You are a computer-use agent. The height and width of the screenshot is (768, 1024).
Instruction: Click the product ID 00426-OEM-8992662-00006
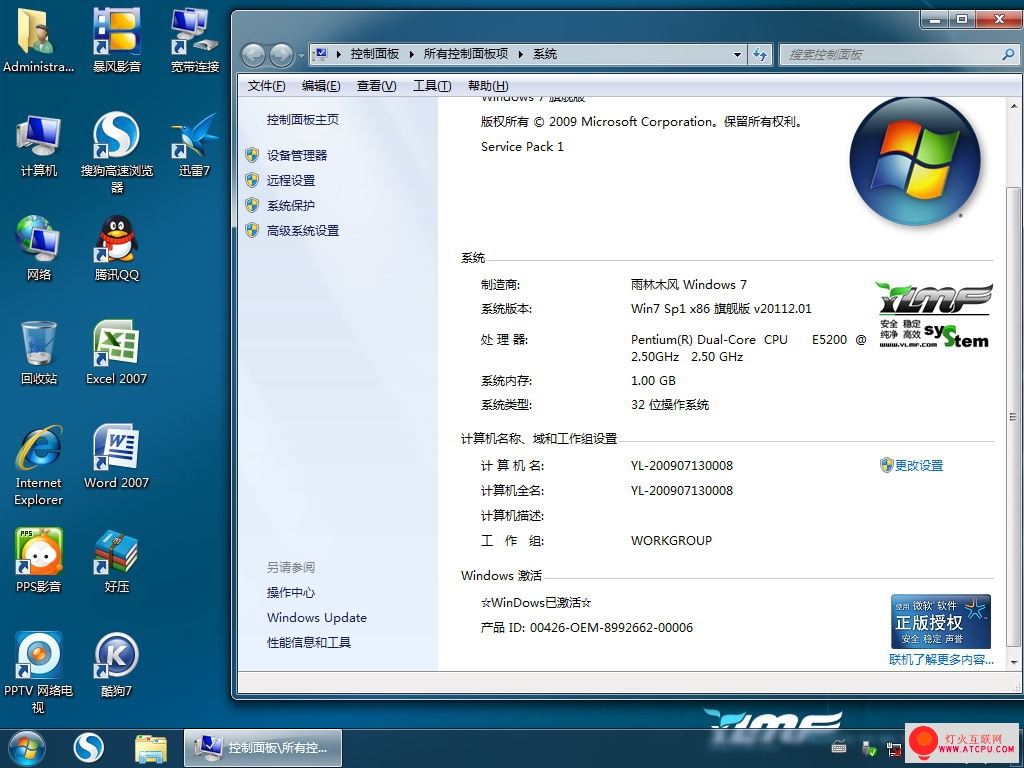click(x=611, y=628)
